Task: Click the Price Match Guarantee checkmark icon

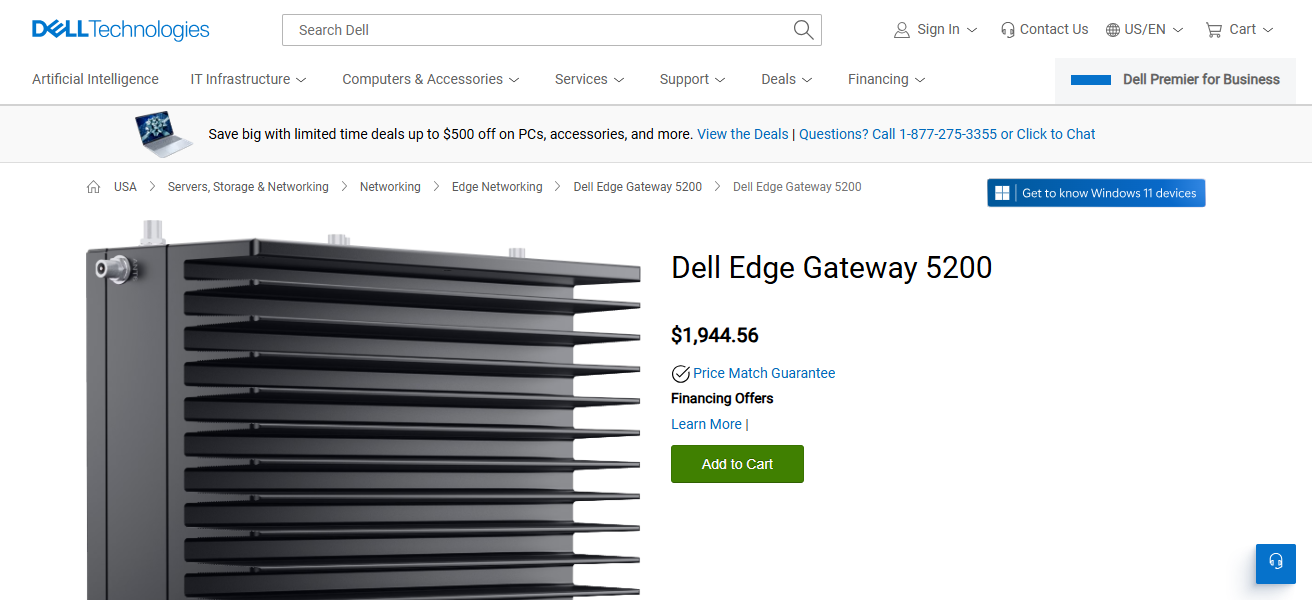Action: [x=680, y=373]
